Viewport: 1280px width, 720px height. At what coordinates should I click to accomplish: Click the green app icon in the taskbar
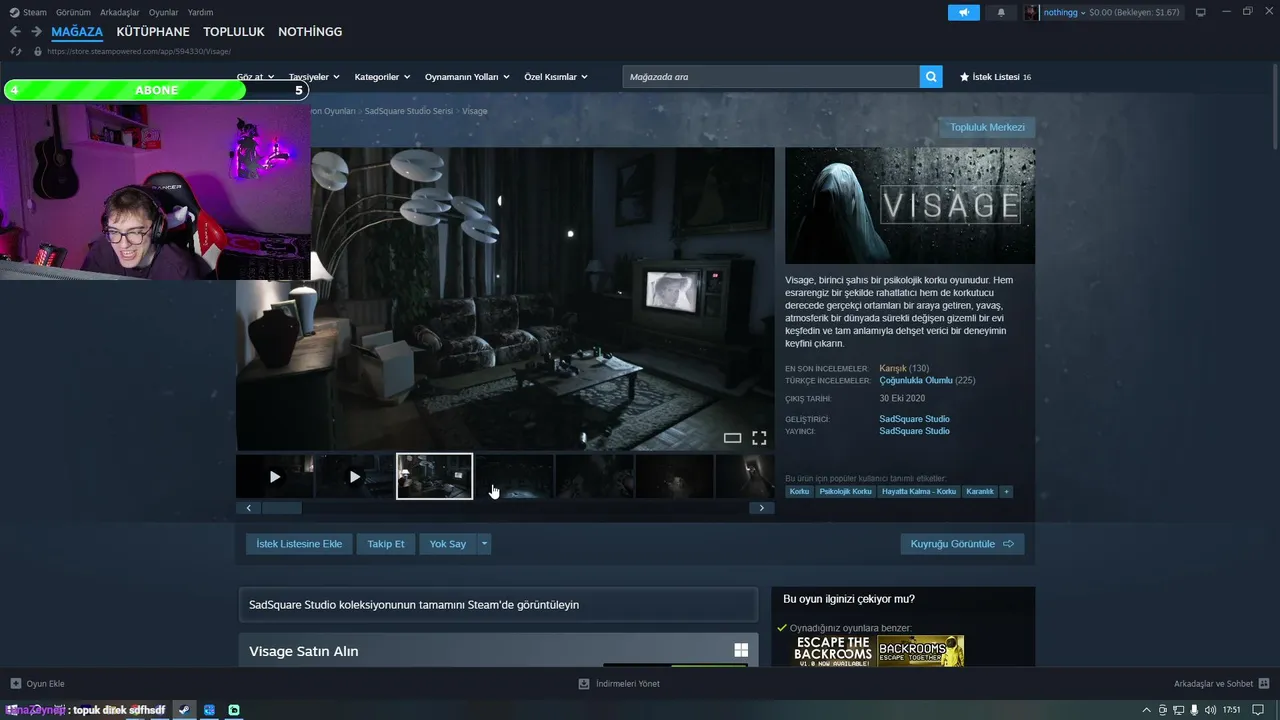click(x=234, y=710)
